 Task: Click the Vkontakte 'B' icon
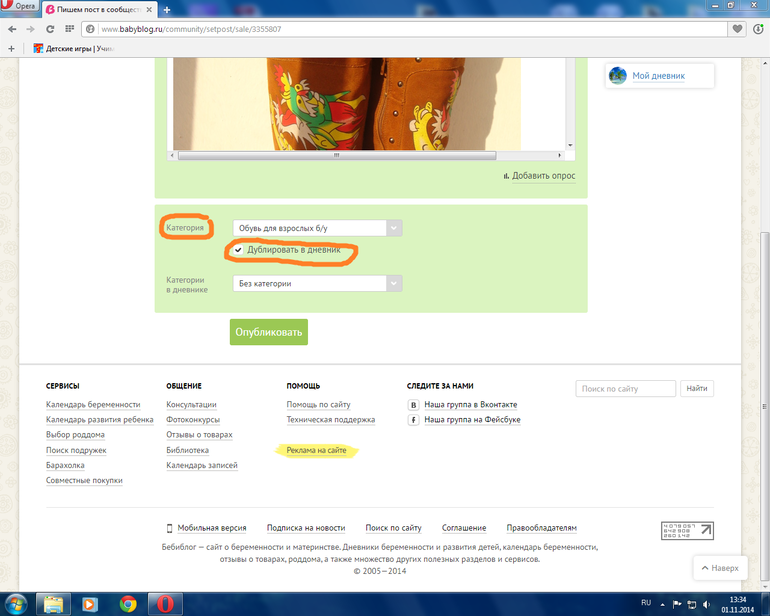point(413,405)
